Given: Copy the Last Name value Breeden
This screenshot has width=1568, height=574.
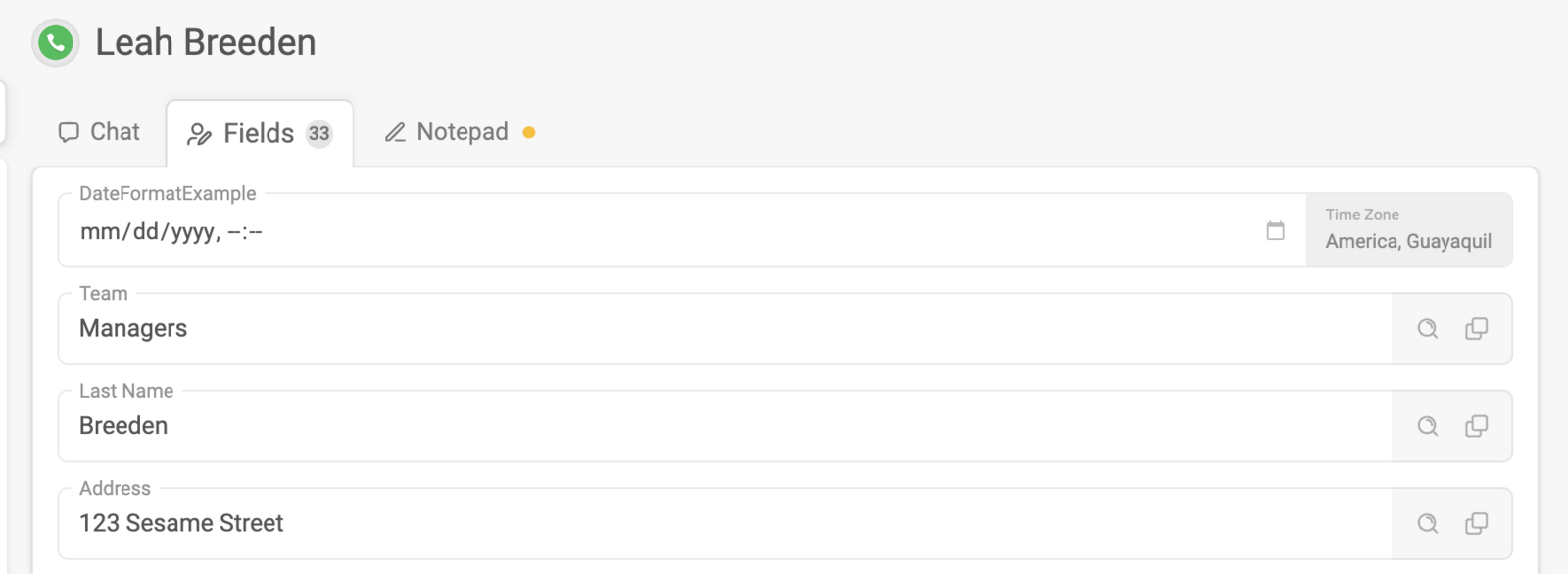Looking at the screenshot, I should 1476,426.
